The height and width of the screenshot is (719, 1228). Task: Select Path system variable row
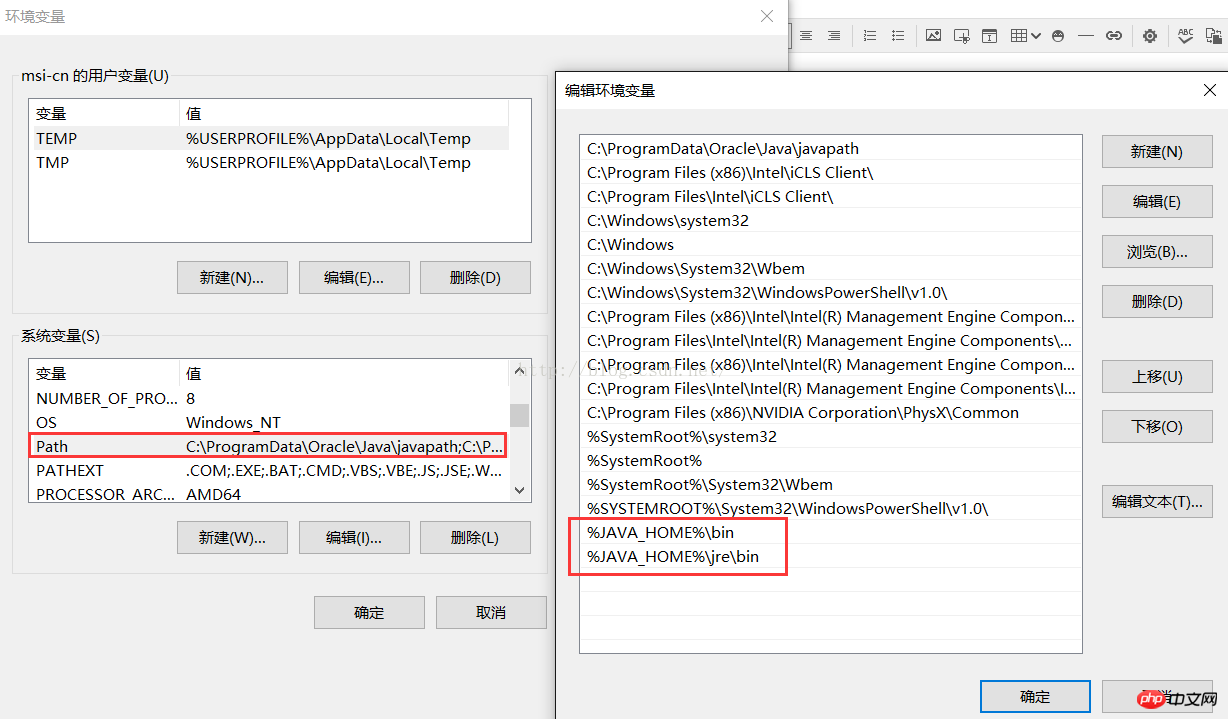click(269, 446)
